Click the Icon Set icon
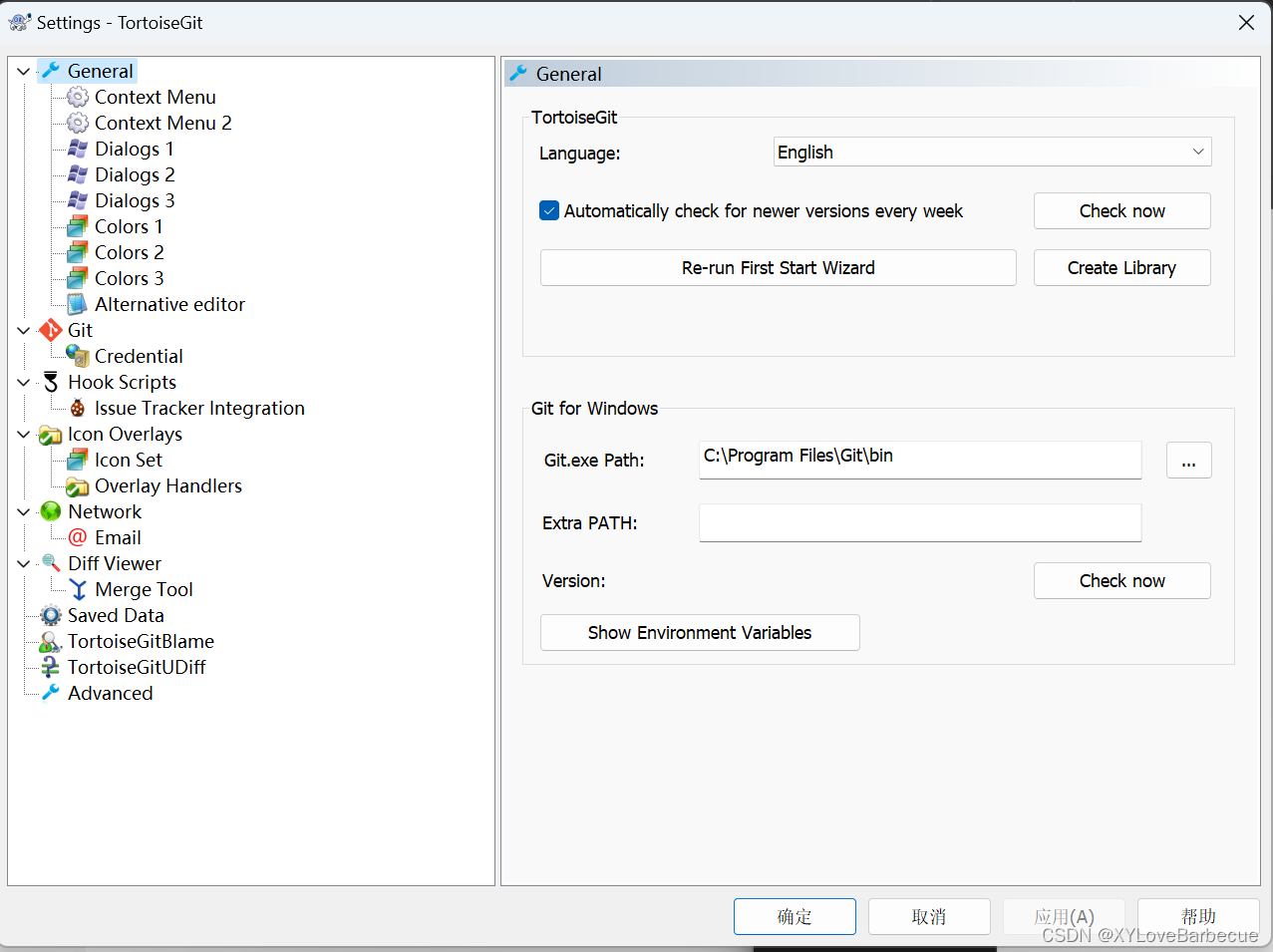Screen dimensions: 1273x952 point(78,460)
